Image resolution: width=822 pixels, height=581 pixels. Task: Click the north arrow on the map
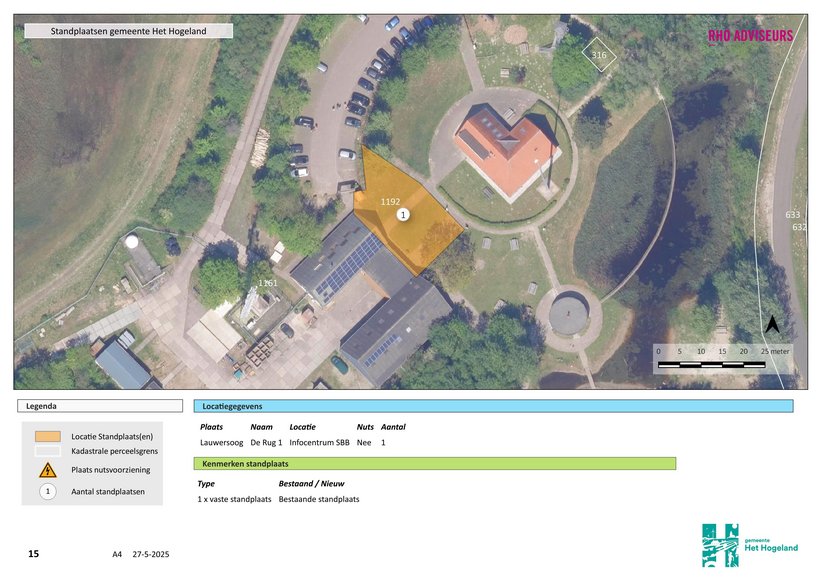coord(772,325)
